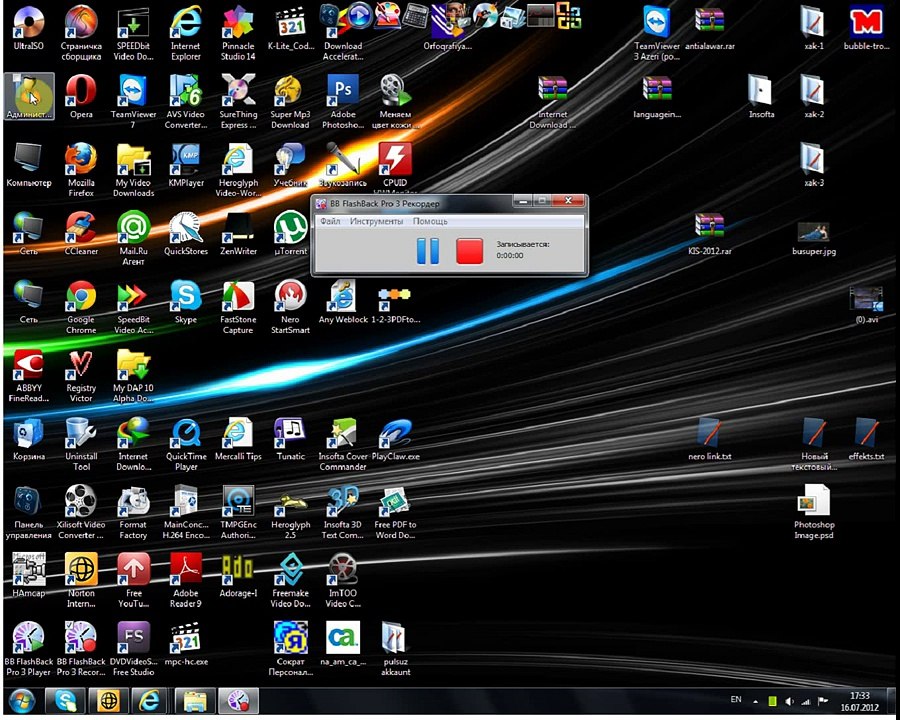Open network status tray icon

(x=806, y=701)
